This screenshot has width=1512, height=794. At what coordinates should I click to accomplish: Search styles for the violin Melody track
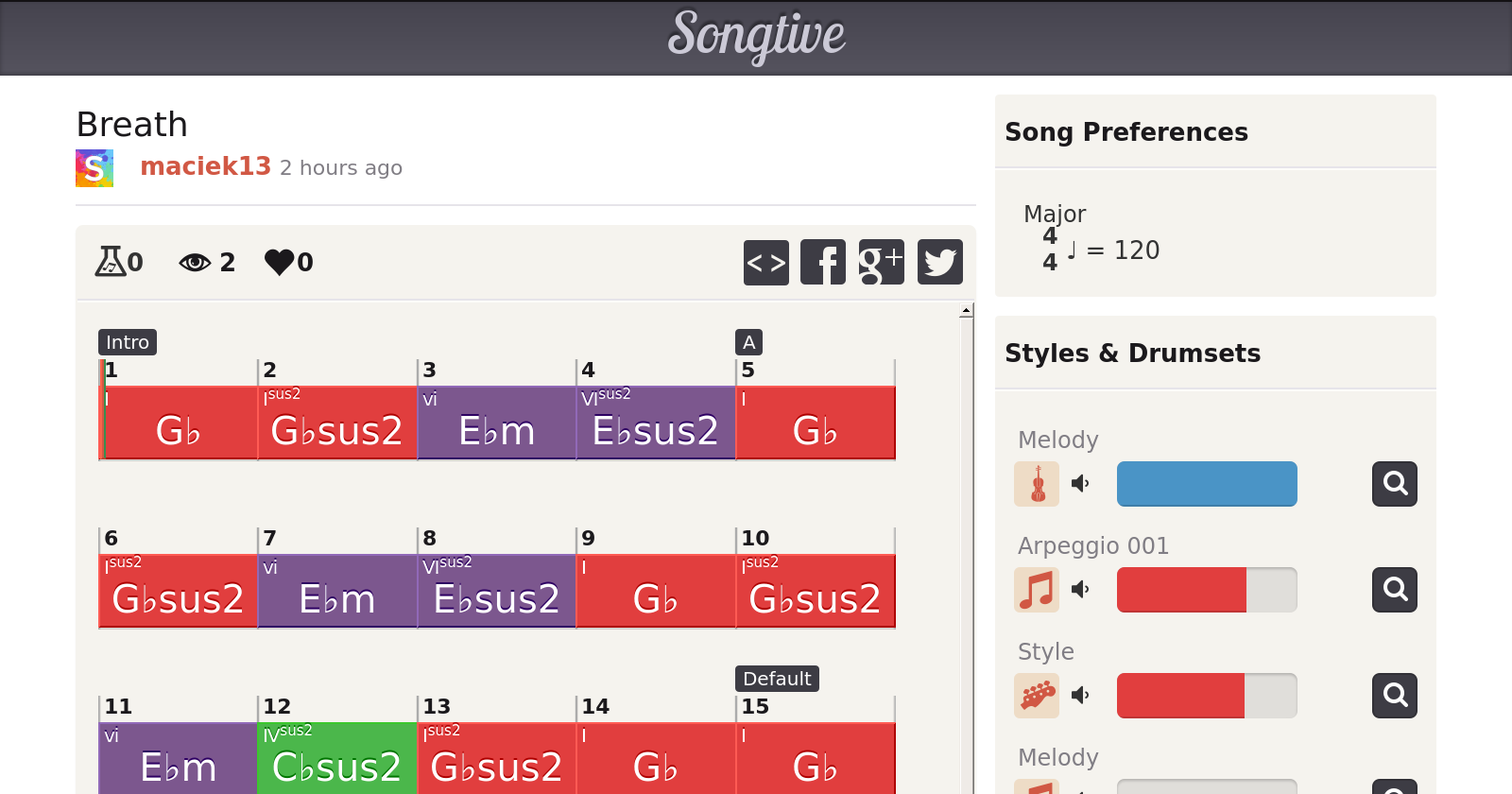pos(1394,484)
